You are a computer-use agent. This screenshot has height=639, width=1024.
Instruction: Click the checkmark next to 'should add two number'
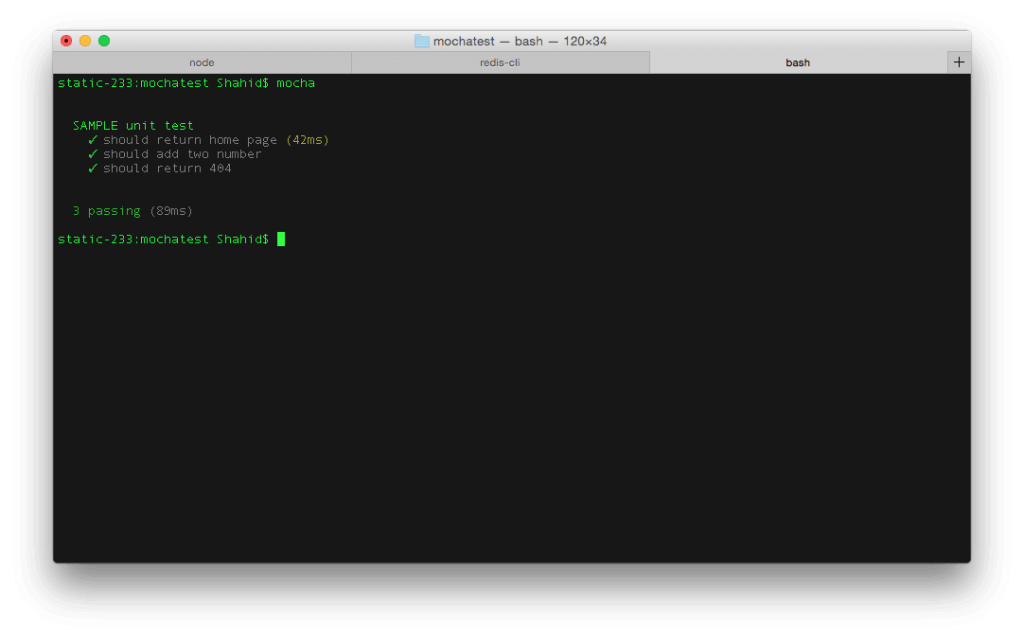(x=92, y=154)
